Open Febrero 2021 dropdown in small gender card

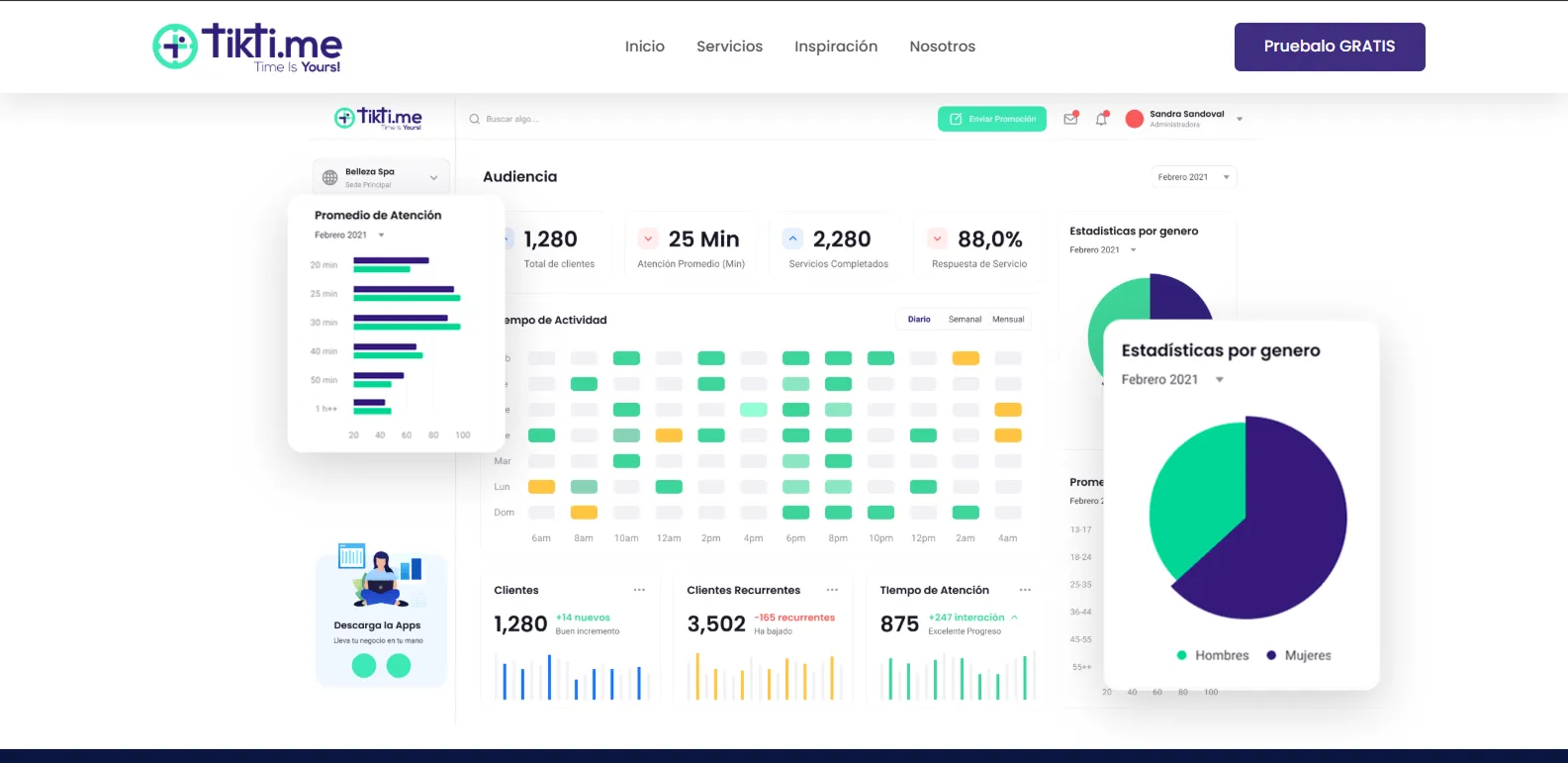pyautogui.click(x=1103, y=249)
